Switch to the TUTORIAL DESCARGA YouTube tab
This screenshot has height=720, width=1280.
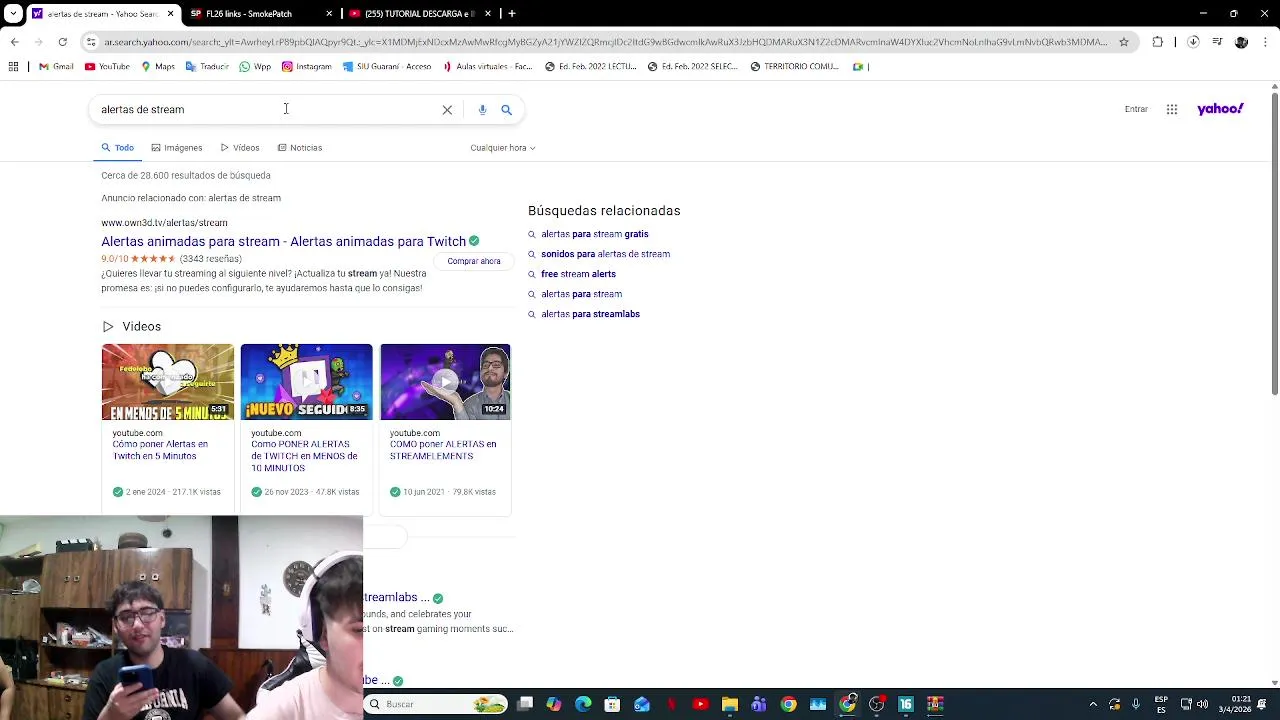[x=418, y=14]
